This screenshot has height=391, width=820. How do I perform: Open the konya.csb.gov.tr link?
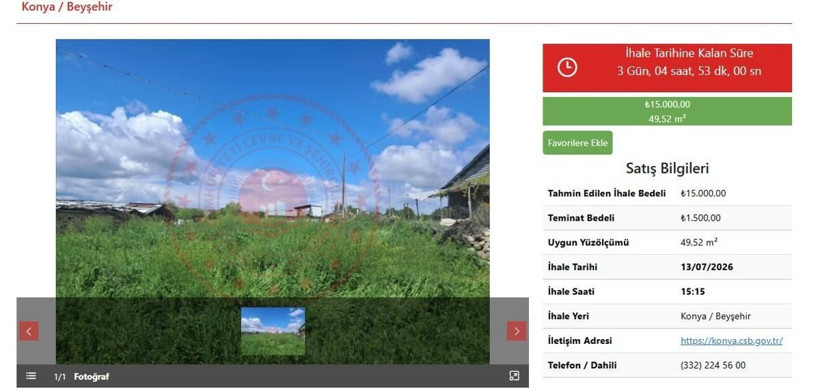click(731, 341)
